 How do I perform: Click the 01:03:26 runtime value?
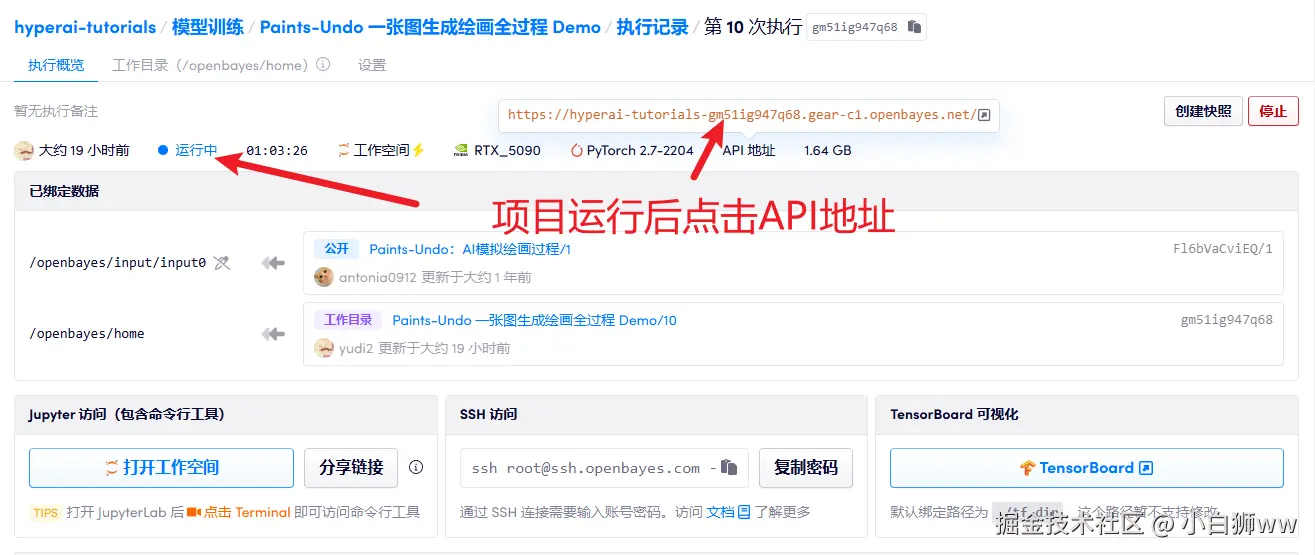tap(277, 151)
